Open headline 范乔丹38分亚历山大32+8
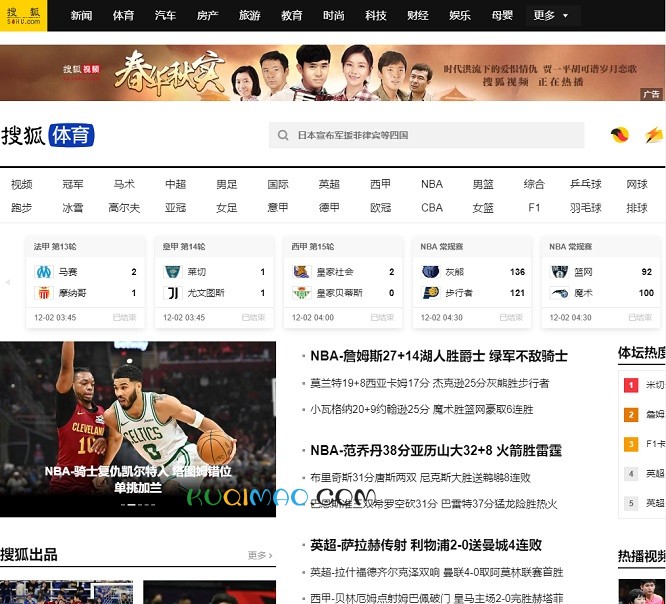 [x=436, y=450]
